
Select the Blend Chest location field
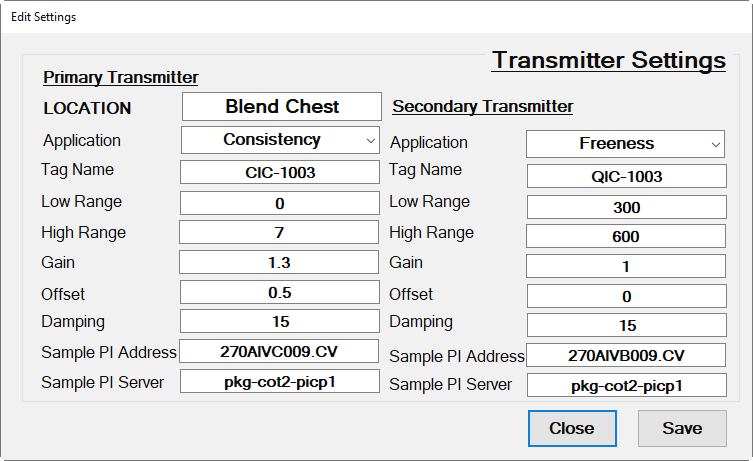click(x=281, y=107)
